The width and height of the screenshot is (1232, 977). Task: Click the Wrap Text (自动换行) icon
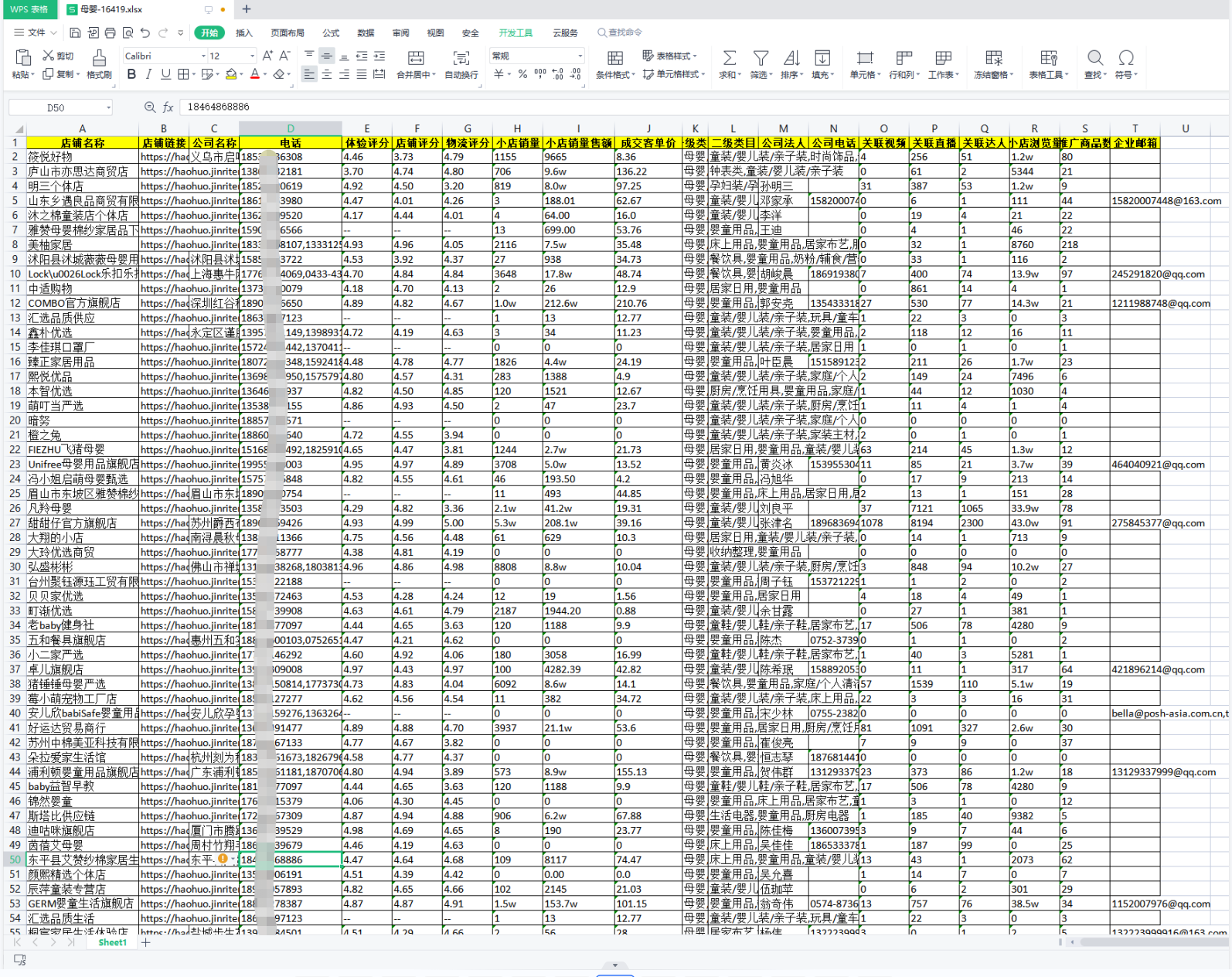(461, 59)
